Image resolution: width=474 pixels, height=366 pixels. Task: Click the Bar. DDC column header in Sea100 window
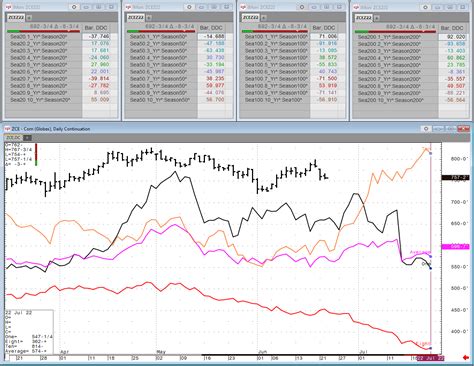324,28
